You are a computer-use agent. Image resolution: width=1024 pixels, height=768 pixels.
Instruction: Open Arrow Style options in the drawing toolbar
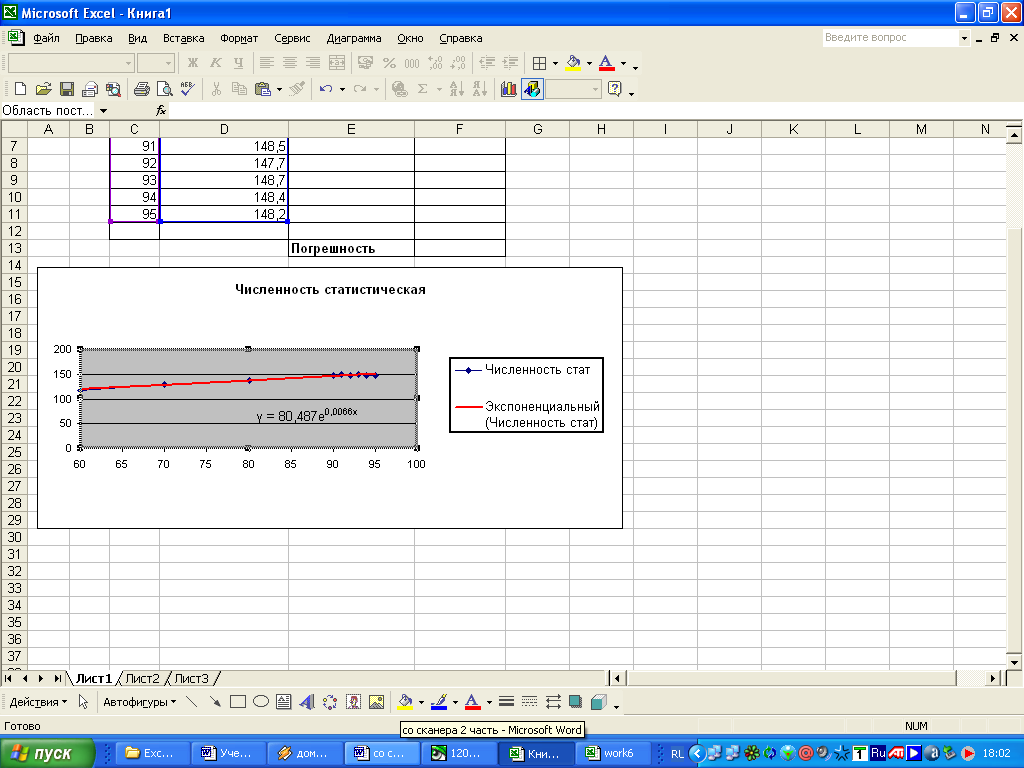(553, 702)
